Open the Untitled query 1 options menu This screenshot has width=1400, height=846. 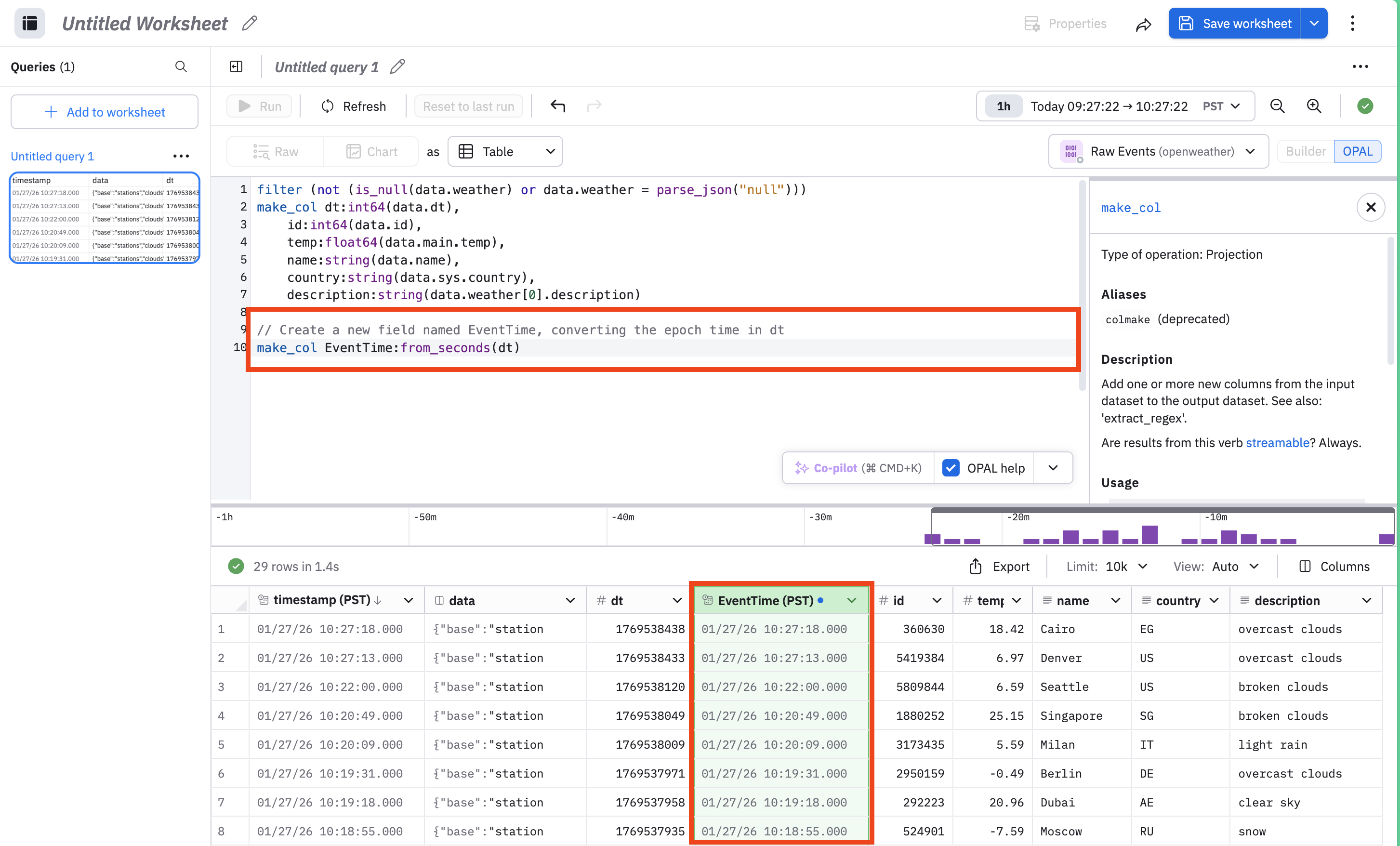[x=181, y=156]
